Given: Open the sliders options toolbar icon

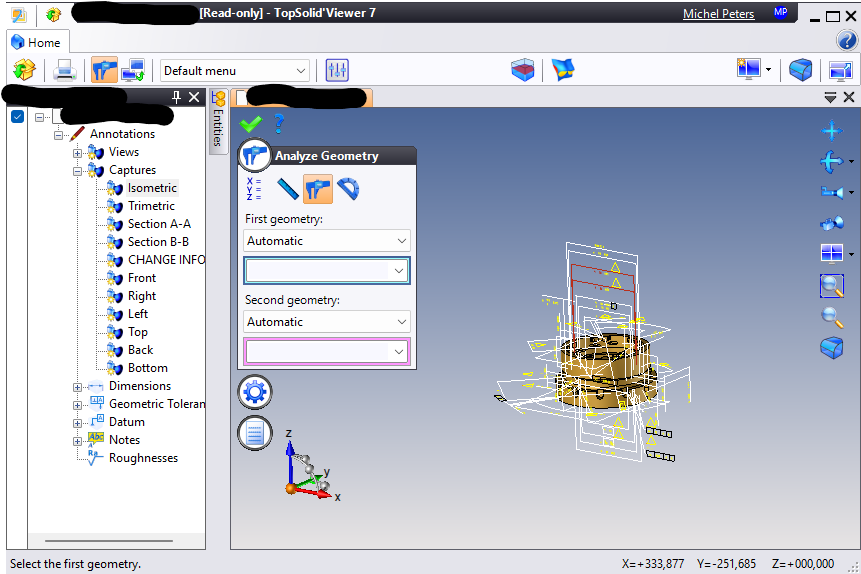Looking at the screenshot, I should pyautogui.click(x=337, y=70).
